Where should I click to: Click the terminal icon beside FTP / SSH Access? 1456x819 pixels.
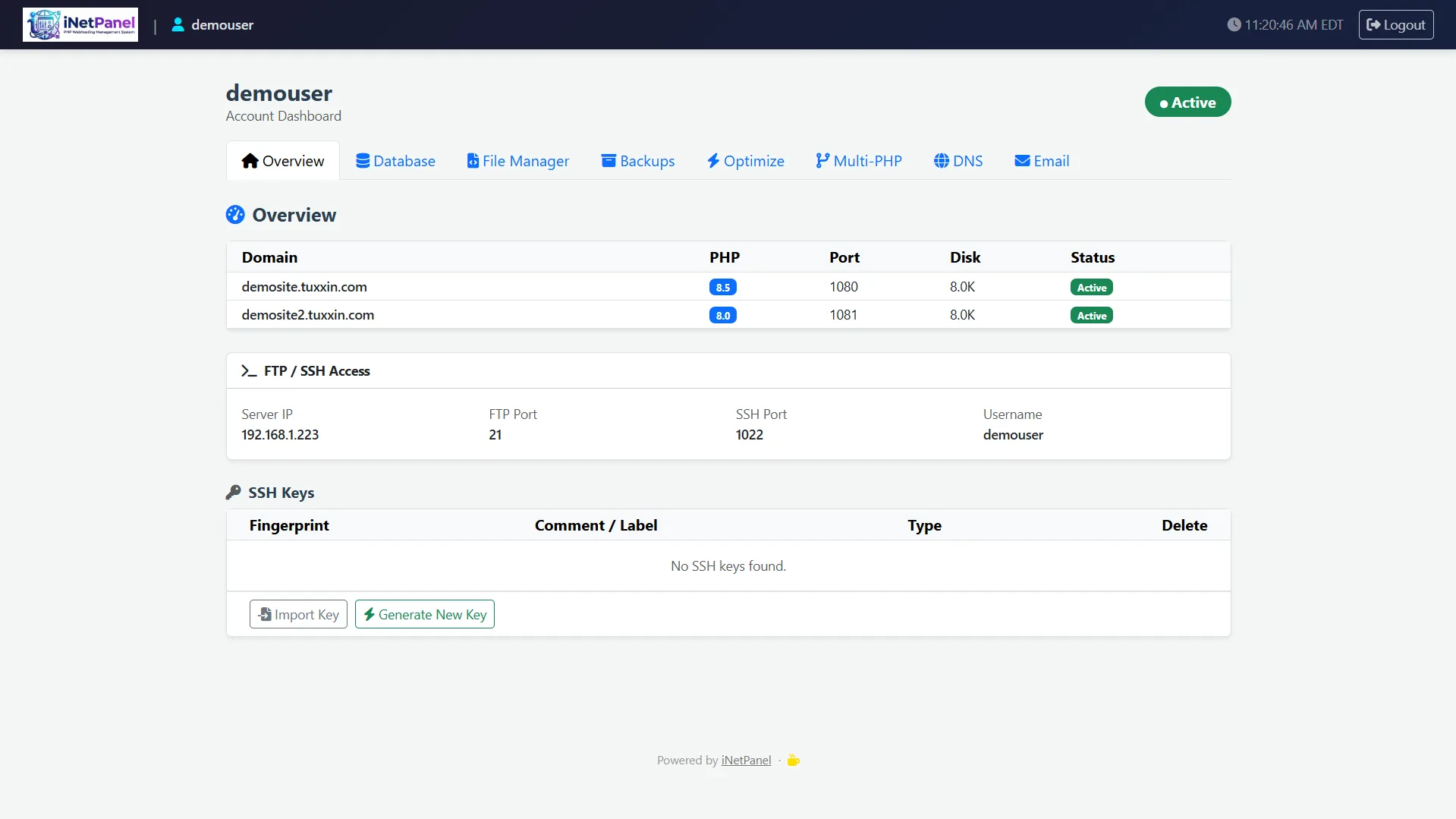248,371
